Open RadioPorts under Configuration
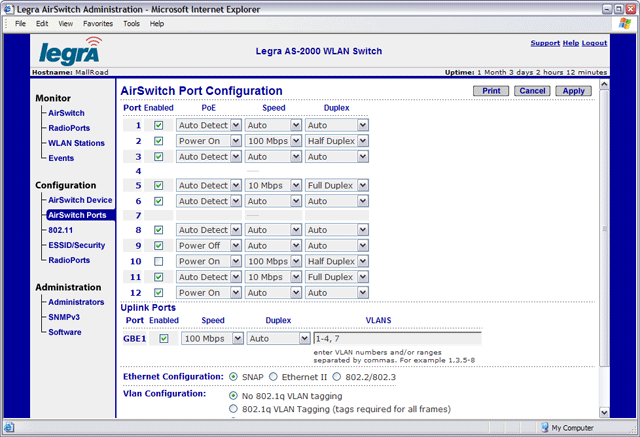This screenshot has width=640, height=437. point(69,260)
